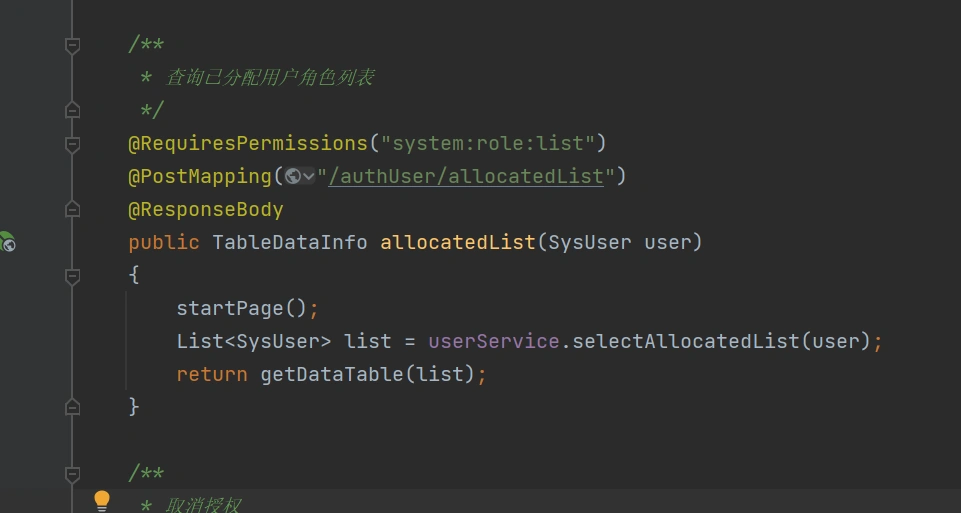Open the chevron dropdown beside the globe icon
This screenshot has height=513, width=961.
click(308, 176)
